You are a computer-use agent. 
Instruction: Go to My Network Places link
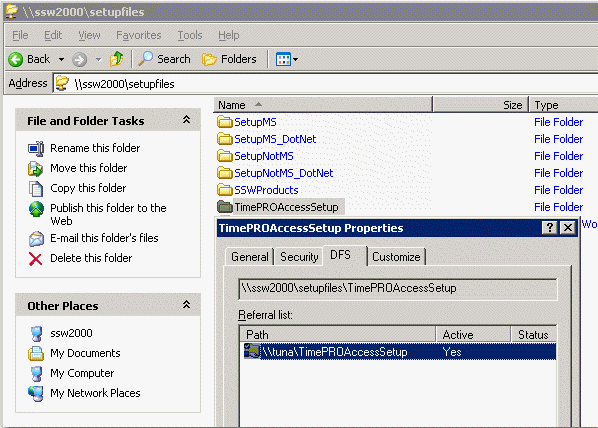(95, 393)
